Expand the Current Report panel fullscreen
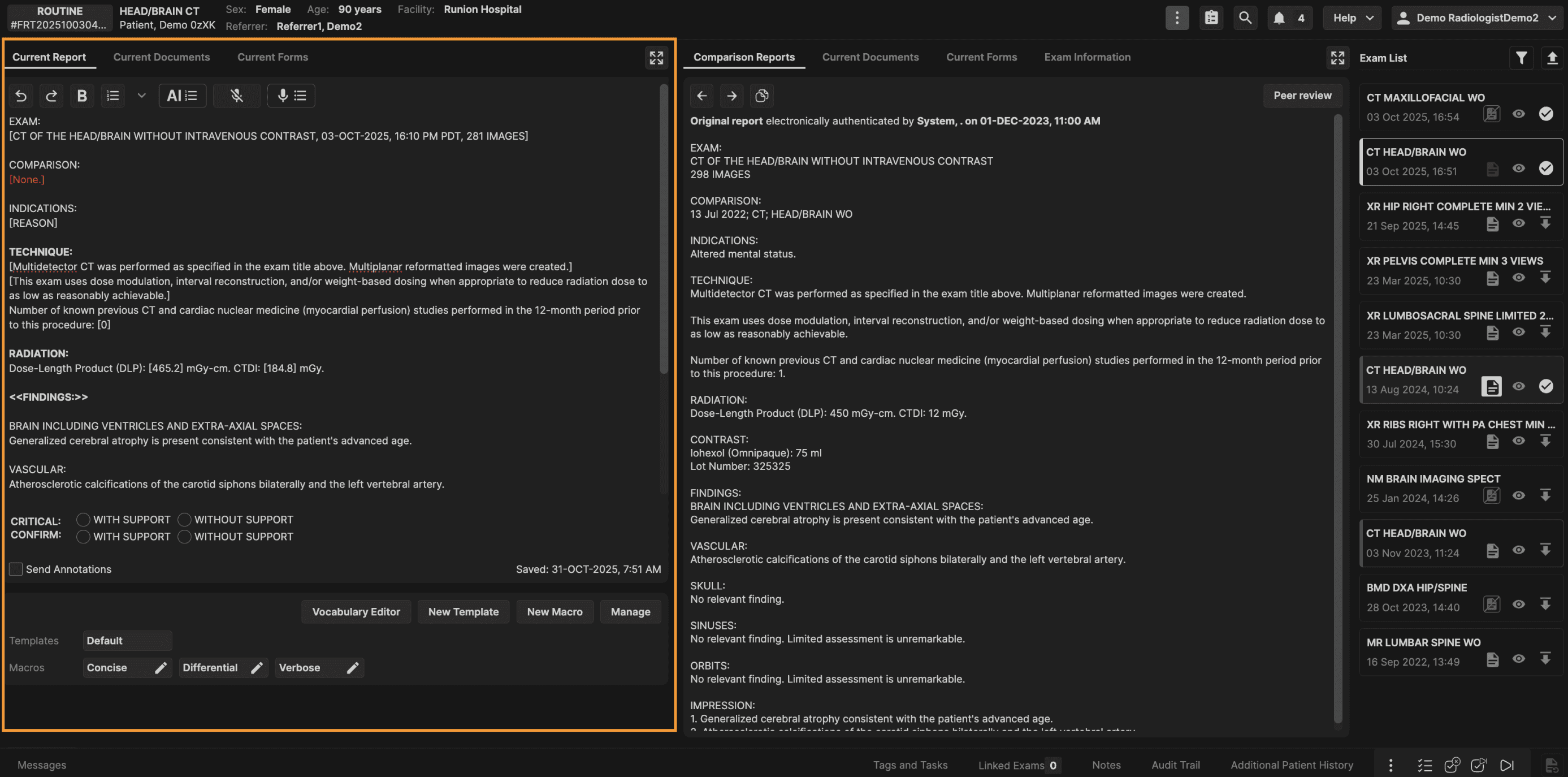 656,58
